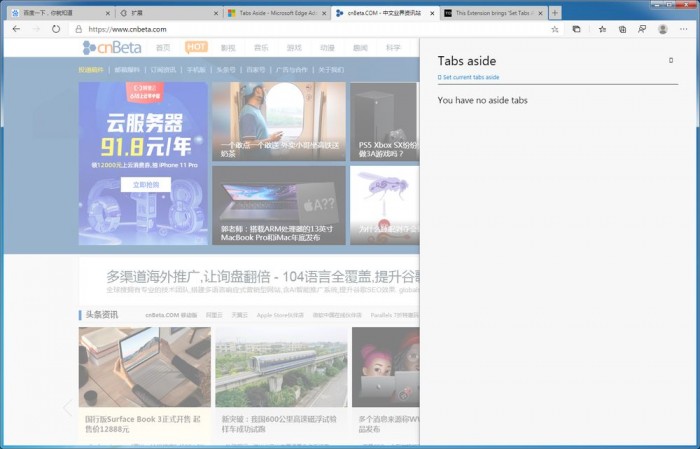This screenshot has width=700, height=449.
Task: Open the Surface Book 3 news thumbnail
Action: pos(145,367)
